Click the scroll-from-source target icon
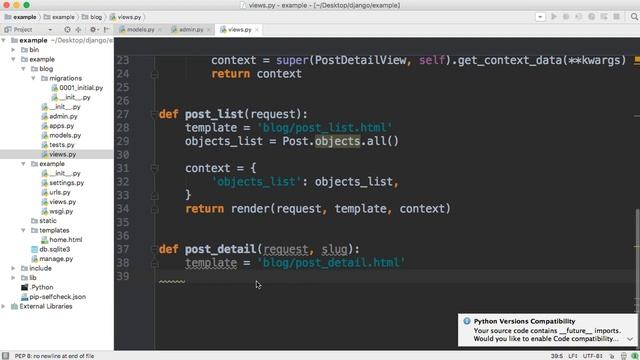 tap(67, 29)
